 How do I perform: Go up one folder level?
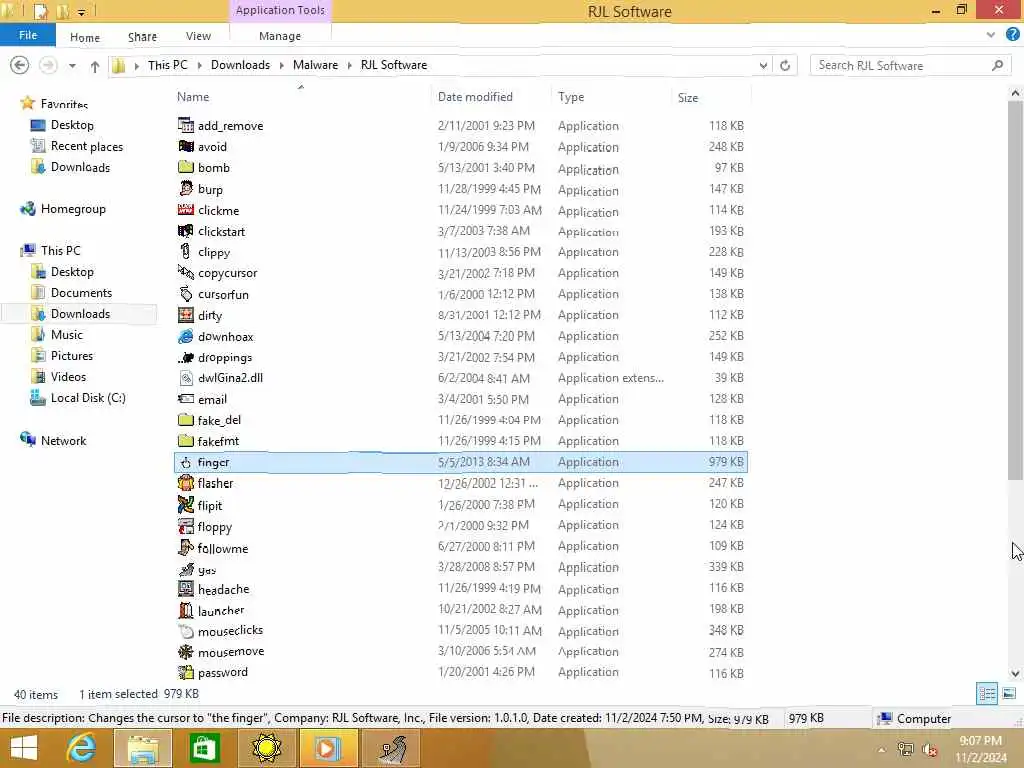[95, 66]
